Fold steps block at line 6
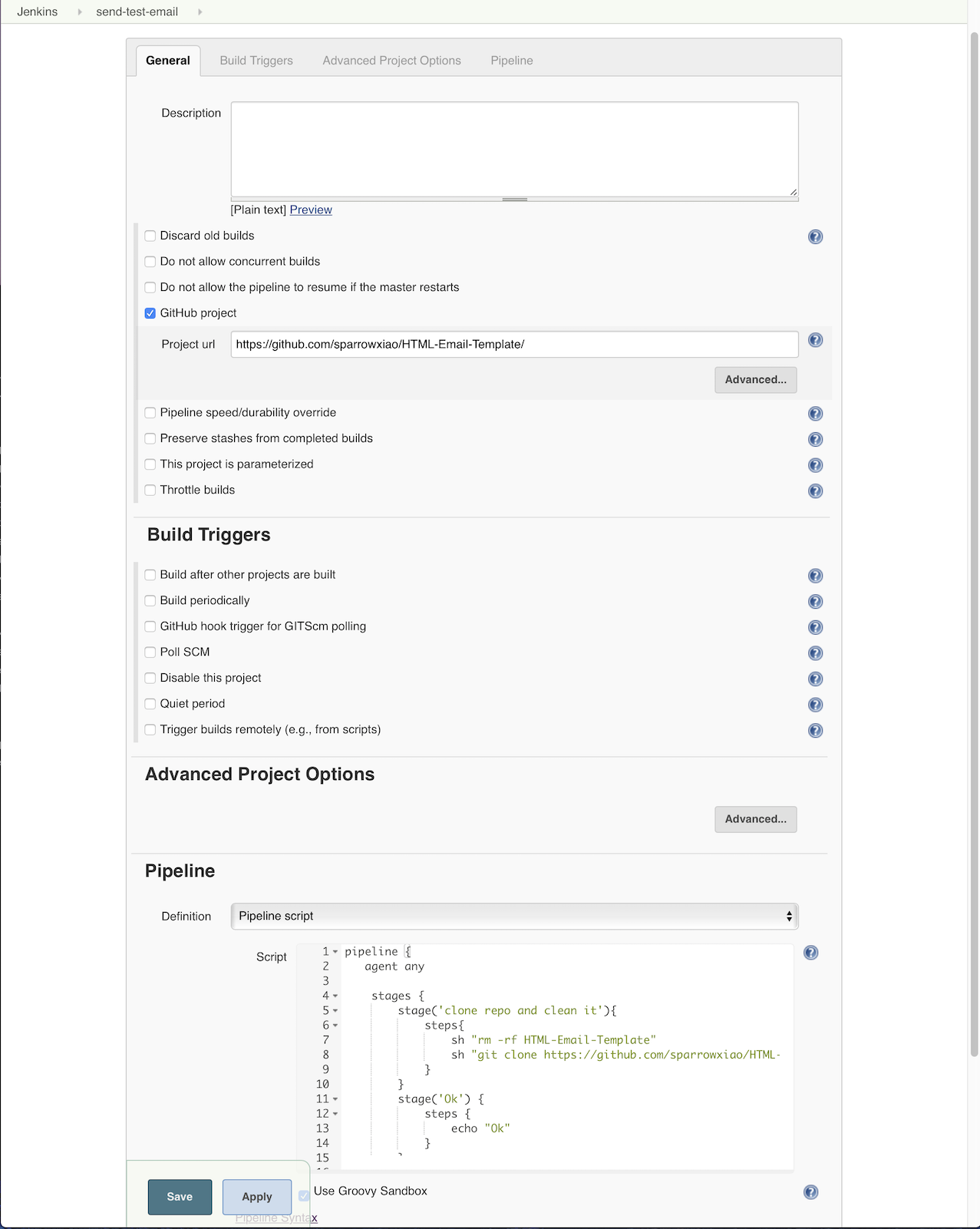 (335, 1026)
